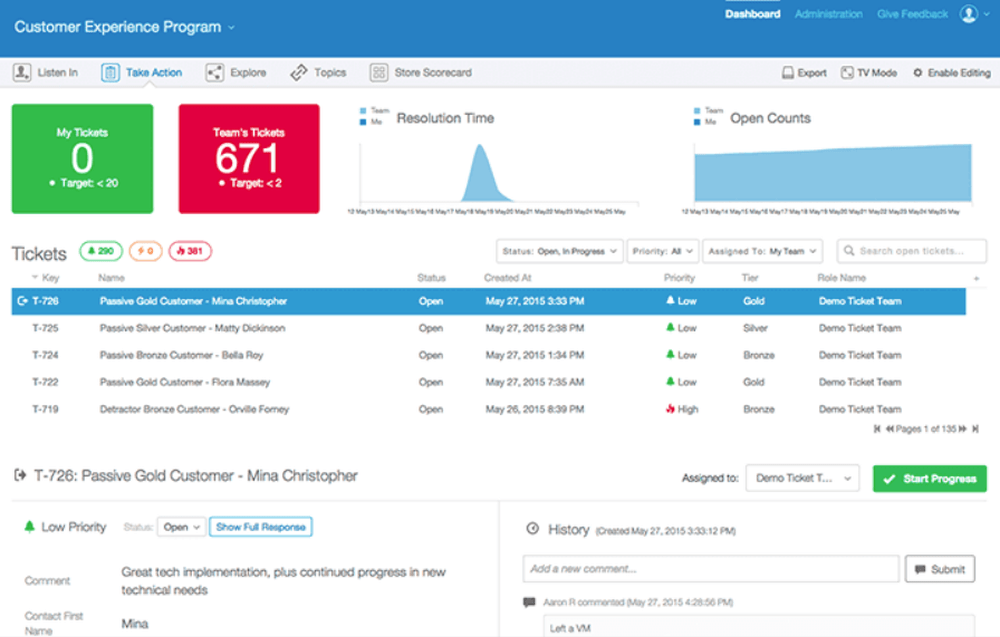Image resolution: width=1000 pixels, height=637 pixels.
Task: Click the Show Full Response button
Action: 261,527
